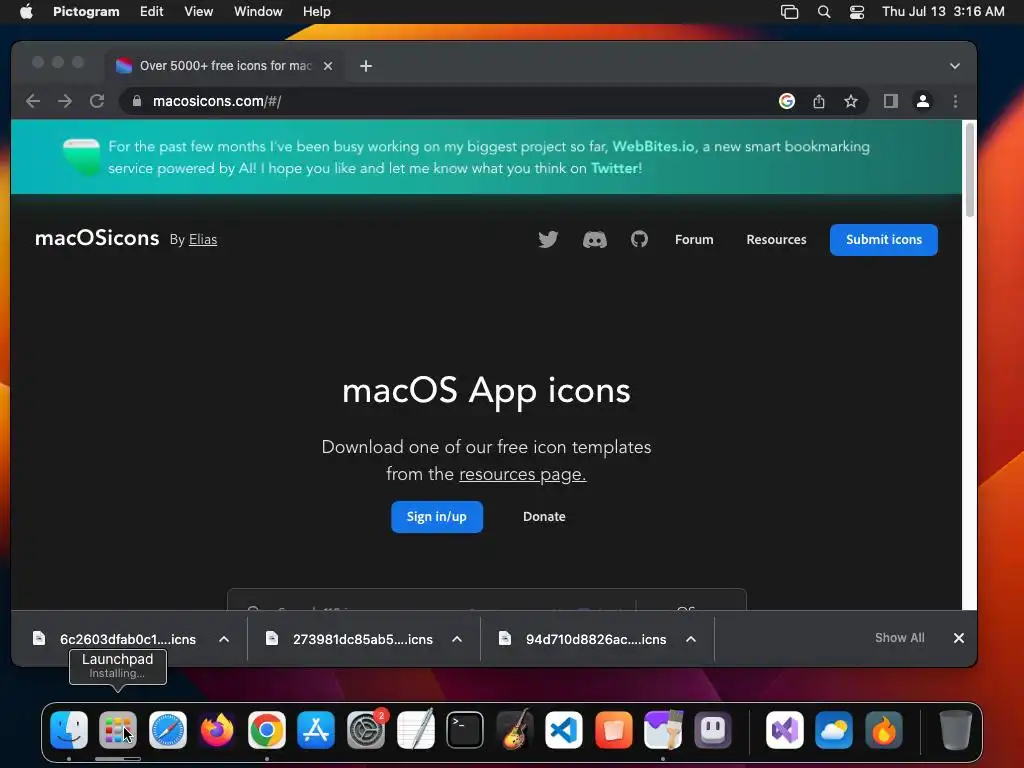Close the 'Over 5000+ free icons' tab
This screenshot has height=768, width=1024.
click(328, 66)
